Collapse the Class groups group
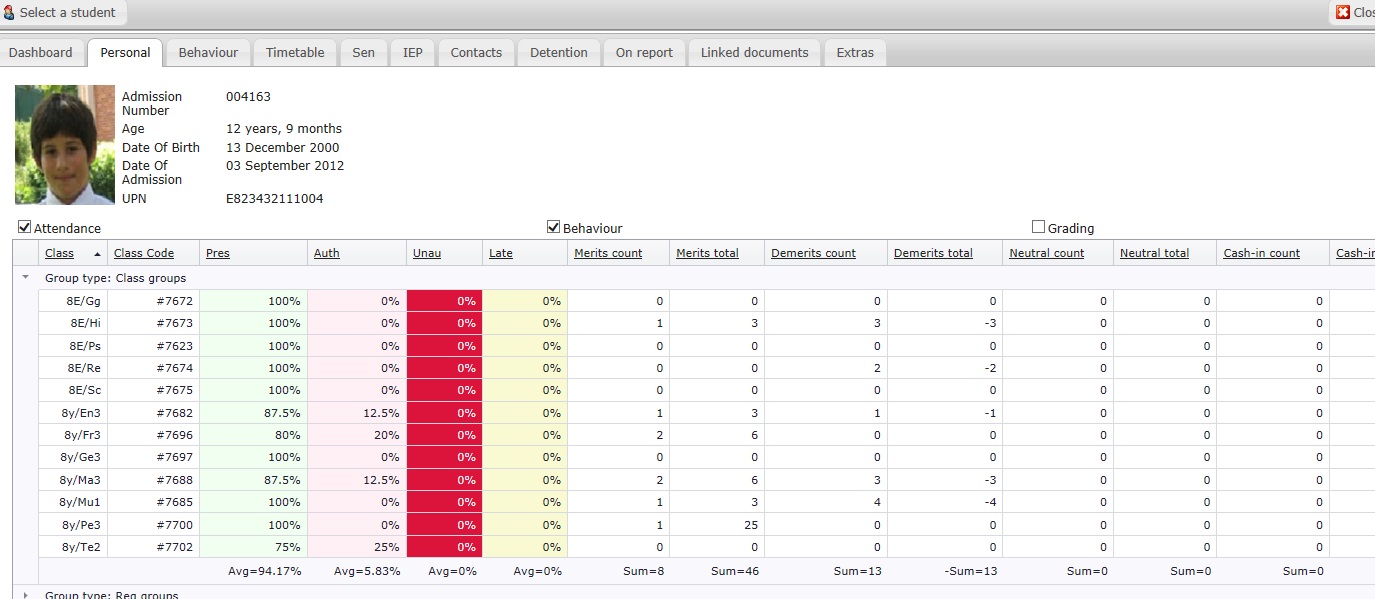1375x599 pixels. coord(25,277)
